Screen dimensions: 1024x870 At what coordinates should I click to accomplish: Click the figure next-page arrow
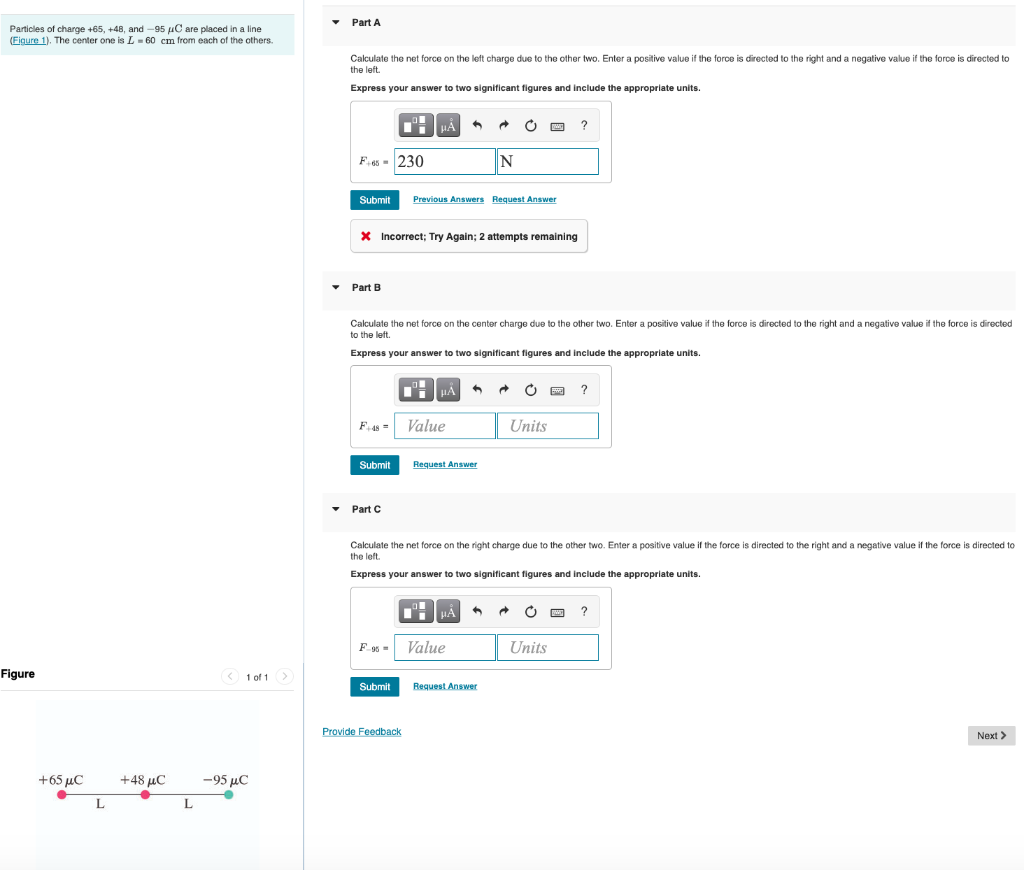click(285, 676)
